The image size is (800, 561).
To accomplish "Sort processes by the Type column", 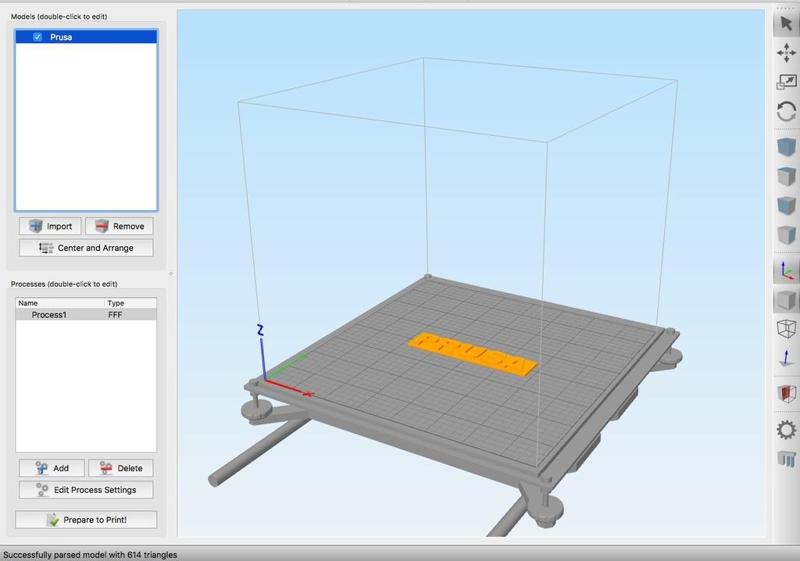I will (x=131, y=303).
